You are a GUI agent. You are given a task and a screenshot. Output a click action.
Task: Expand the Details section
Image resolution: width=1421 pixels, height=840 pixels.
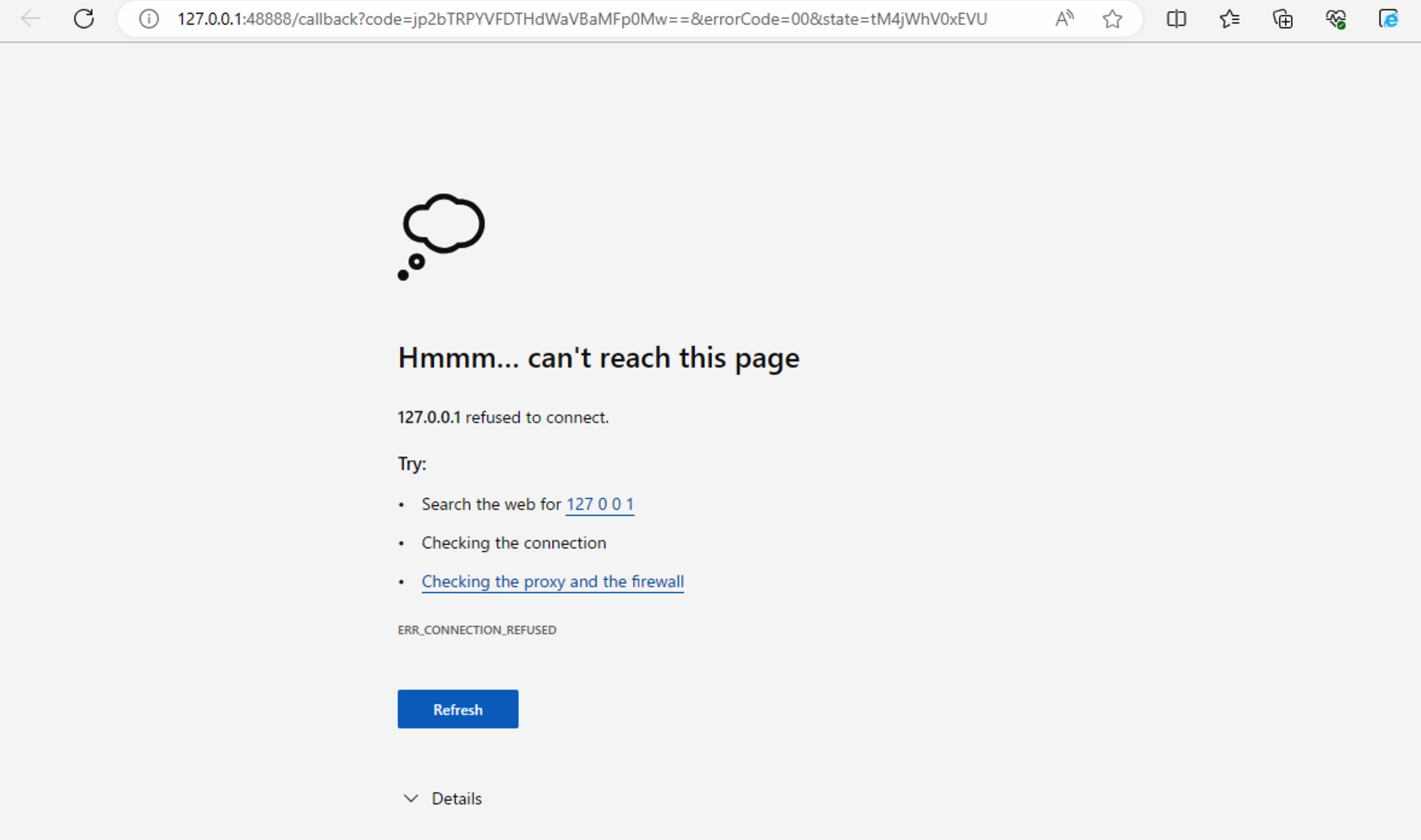point(442,798)
